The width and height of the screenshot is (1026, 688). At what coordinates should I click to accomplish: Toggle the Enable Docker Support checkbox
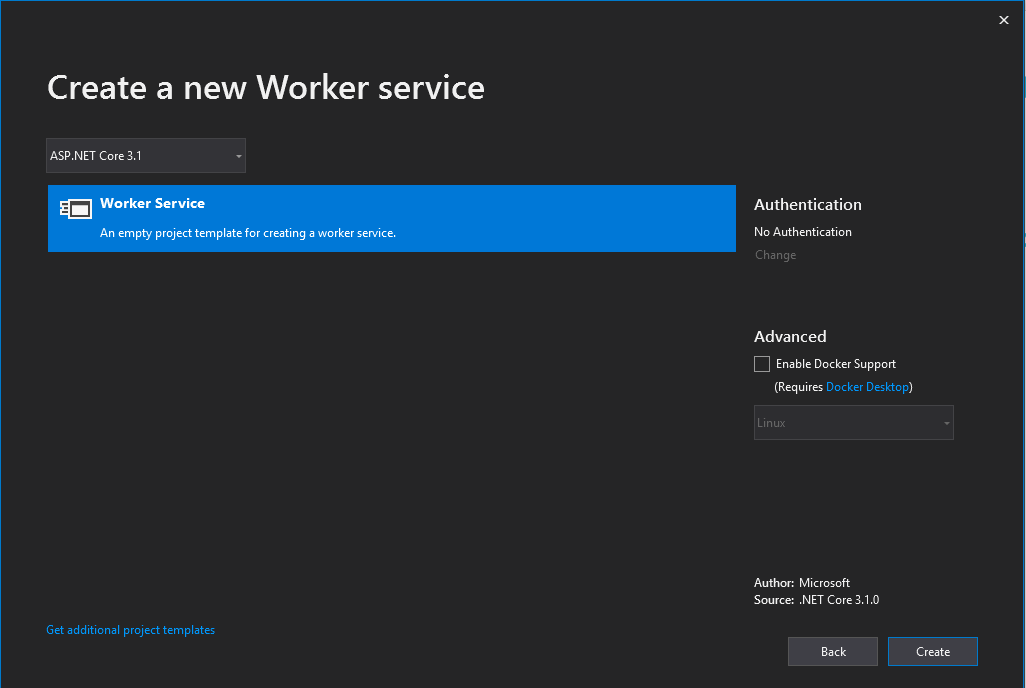coord(761,363)
